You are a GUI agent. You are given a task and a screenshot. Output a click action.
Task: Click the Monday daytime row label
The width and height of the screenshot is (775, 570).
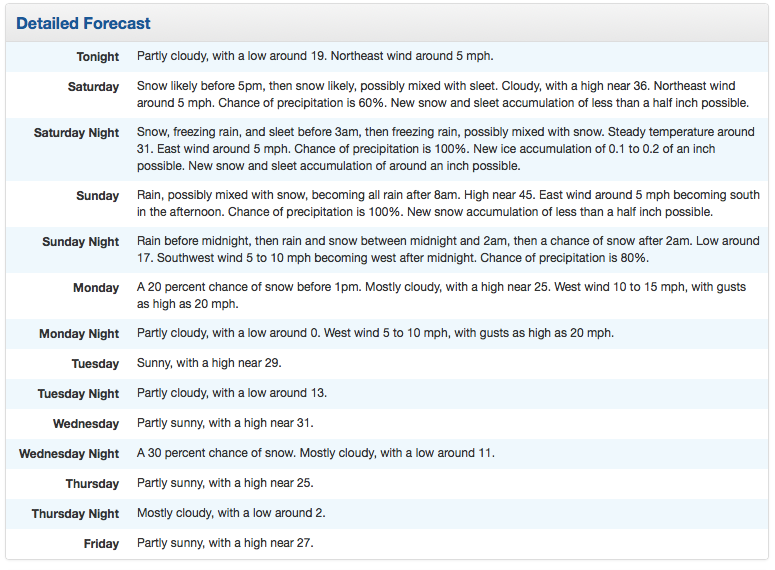(x=96, y=288)
